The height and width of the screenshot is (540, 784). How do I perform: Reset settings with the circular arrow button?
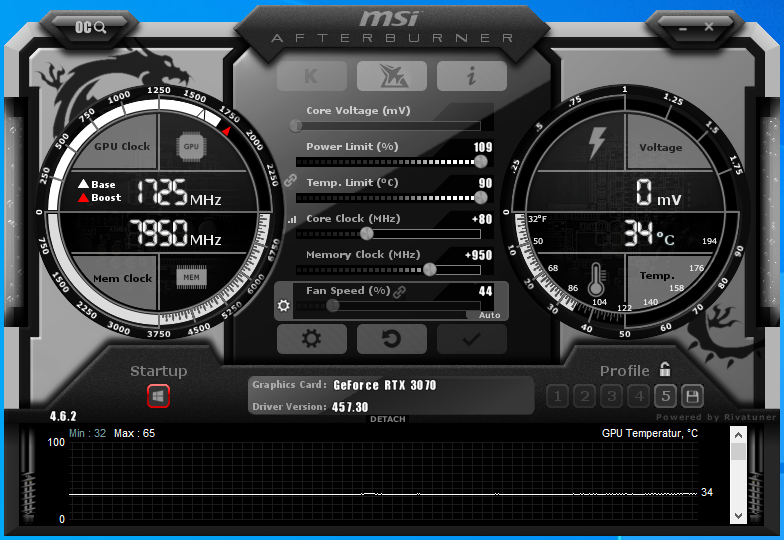pyautogui.click(x=392, y=339)
